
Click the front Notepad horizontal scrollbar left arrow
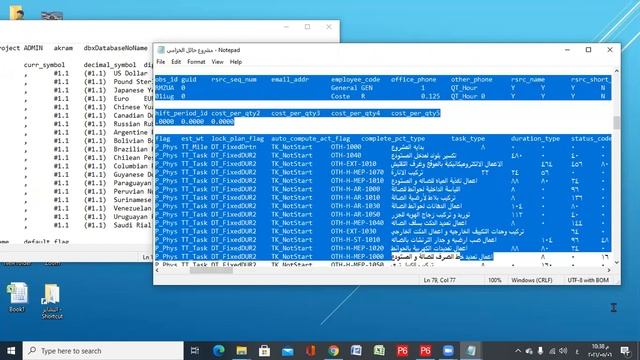pos(158,270)
